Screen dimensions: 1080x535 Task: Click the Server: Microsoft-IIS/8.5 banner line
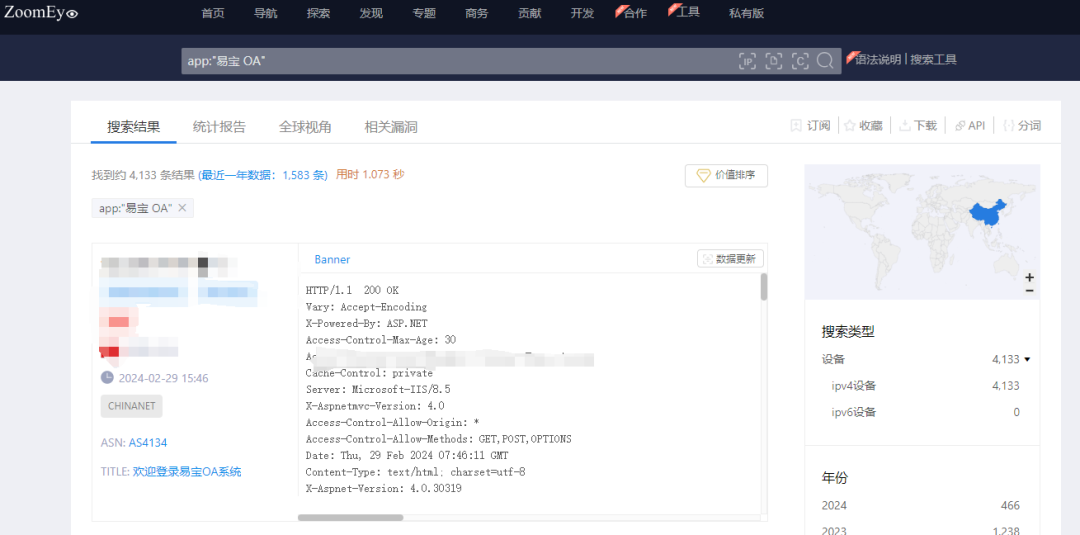(377, 390)
